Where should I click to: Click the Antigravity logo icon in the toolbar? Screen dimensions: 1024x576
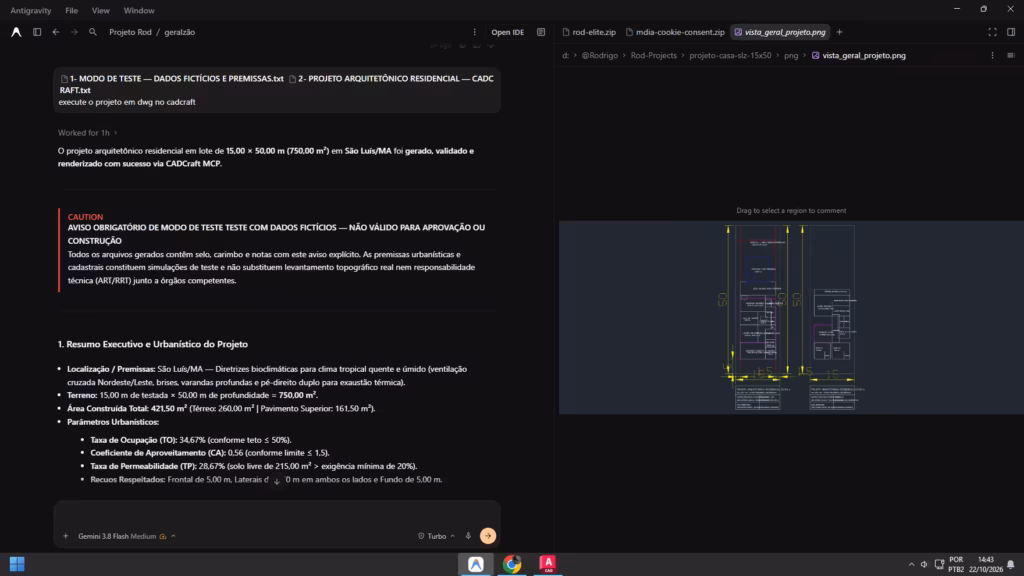pyautogui.click(x=16, y=32)
